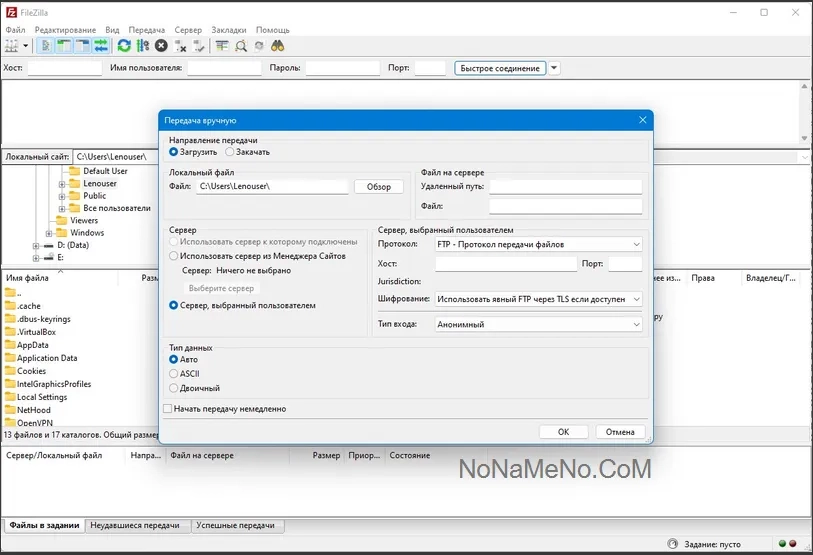The height and width of the screenshot is (555, 813).
Task: Open the Тип входа dropdown
Action: point(538,325)
